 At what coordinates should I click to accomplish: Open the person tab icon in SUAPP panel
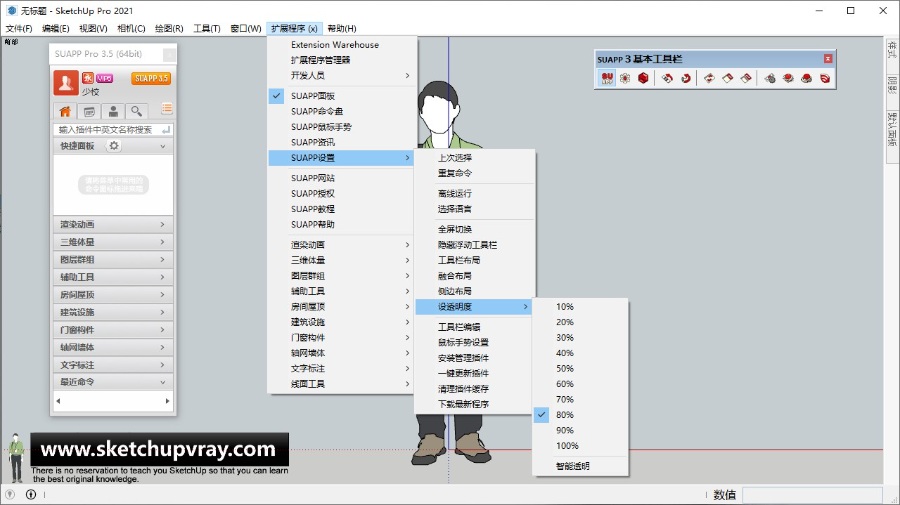(113, 111)
